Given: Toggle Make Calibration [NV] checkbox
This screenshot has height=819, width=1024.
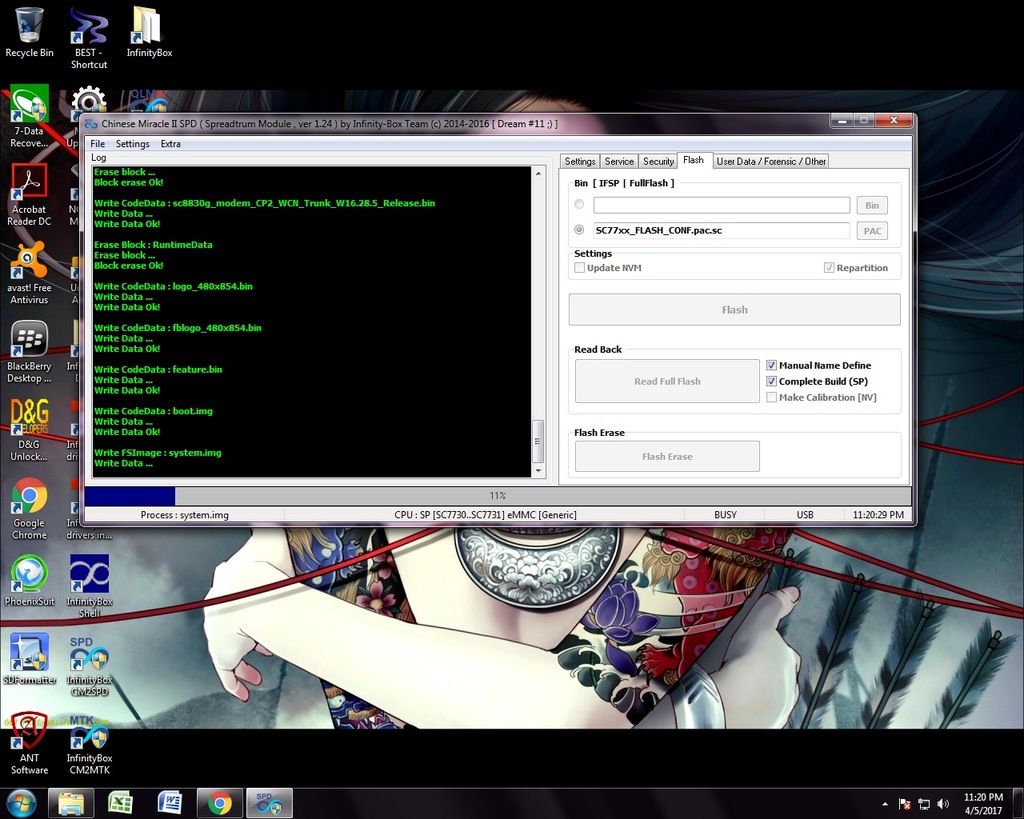Looking at the screenshot, I should pyautogui.click(x=771, y=397).
